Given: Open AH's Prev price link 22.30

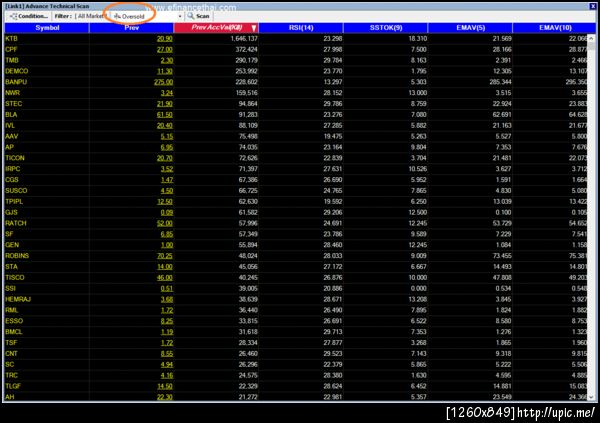Looking at the screenshot, I should (165, 397).
